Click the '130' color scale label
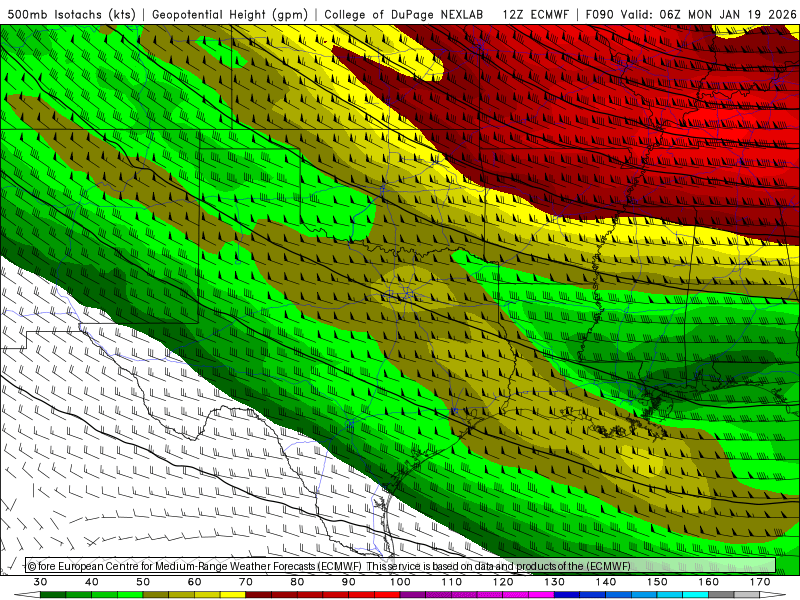800x600 pixels. (x=554, y=582)
